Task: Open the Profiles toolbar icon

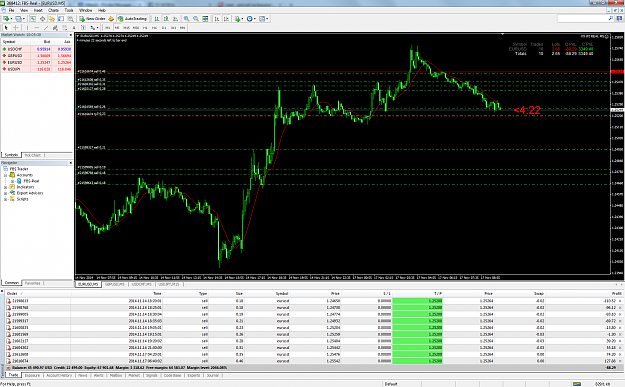Action: (20, 19)
